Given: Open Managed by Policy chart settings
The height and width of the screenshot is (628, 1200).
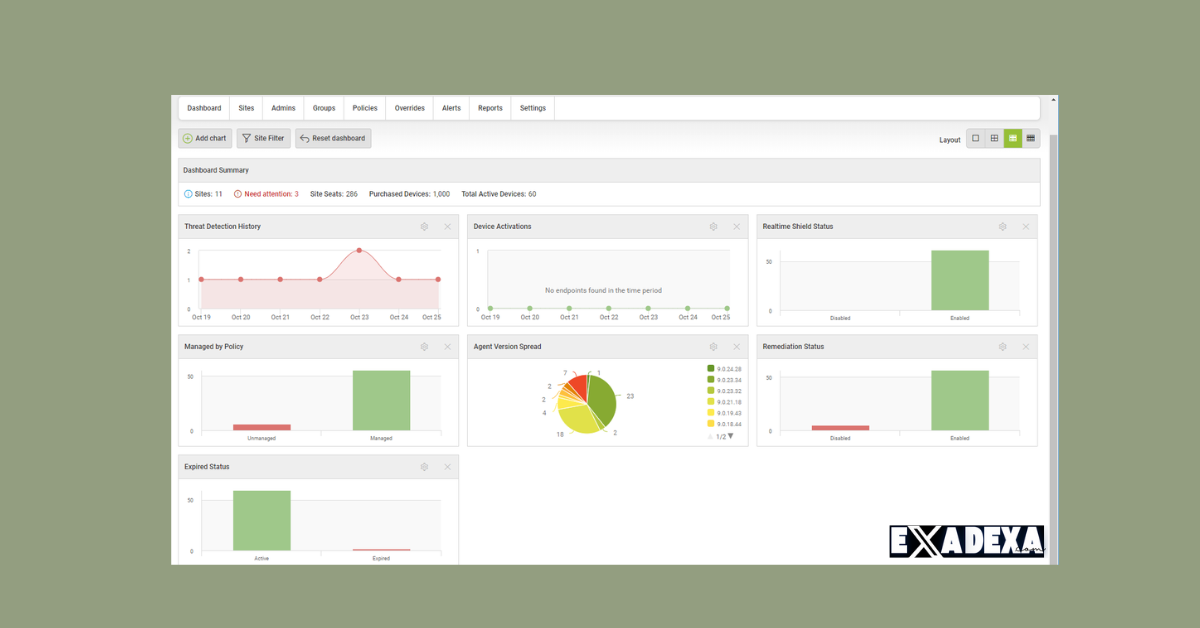Looking at the screenshot, I should tap(424, 347).
